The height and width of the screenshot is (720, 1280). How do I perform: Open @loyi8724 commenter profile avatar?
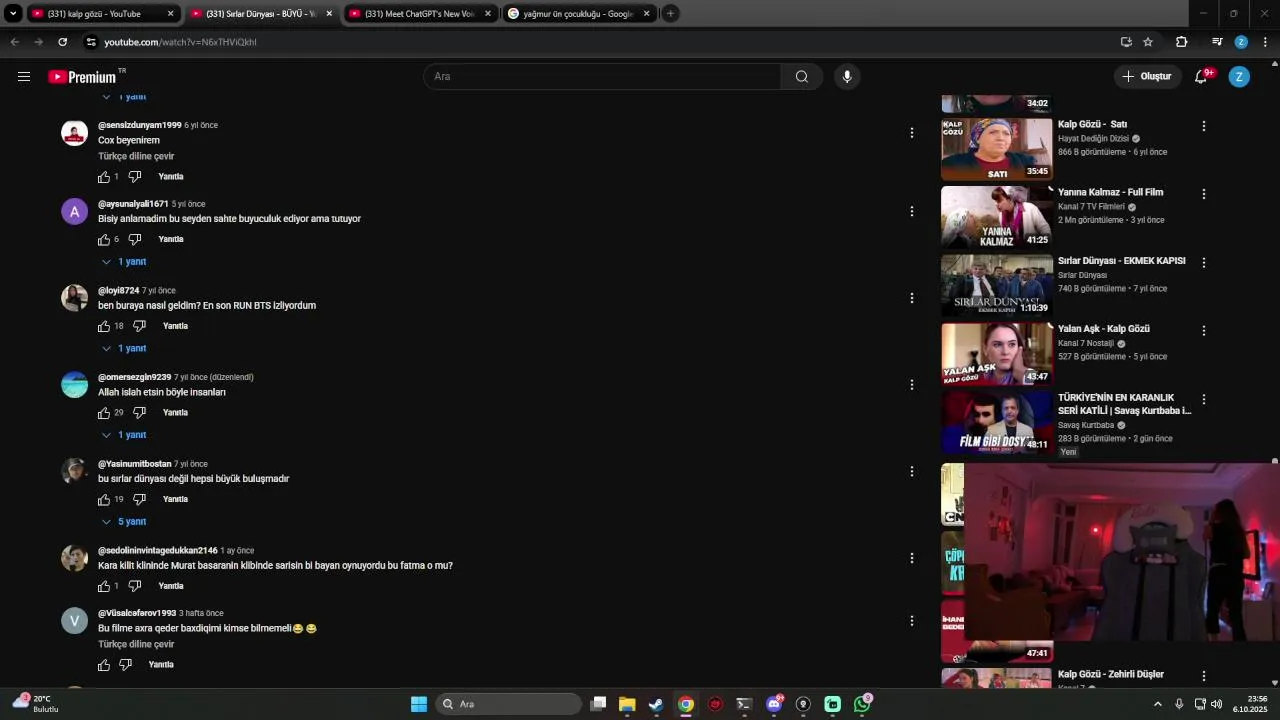(75, 298)
